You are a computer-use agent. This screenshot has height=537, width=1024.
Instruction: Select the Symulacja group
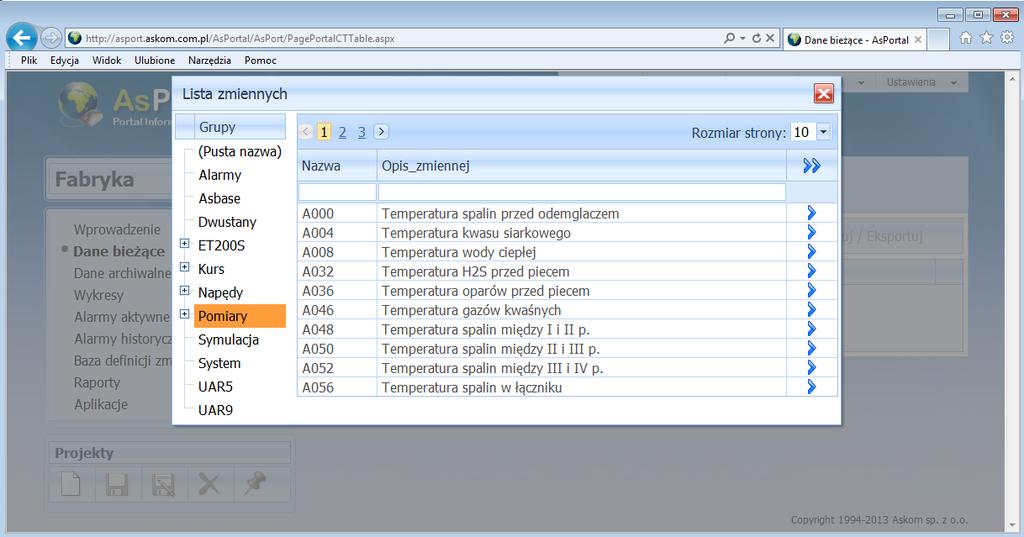click(229, 340)
